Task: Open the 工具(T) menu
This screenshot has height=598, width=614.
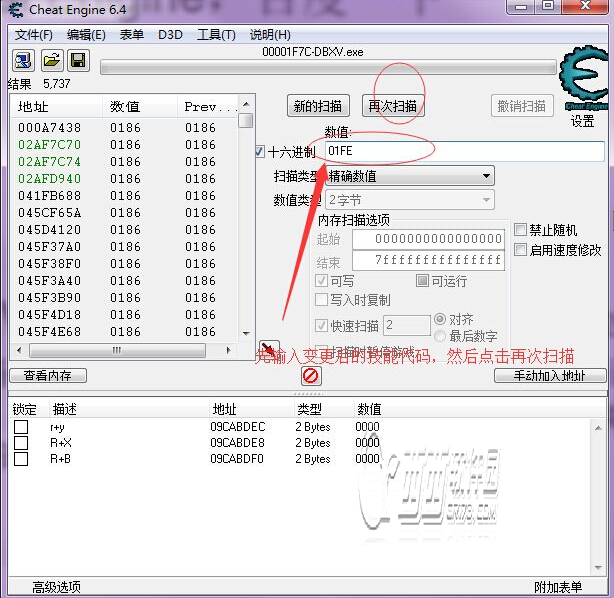Action: tap(216, 35)
